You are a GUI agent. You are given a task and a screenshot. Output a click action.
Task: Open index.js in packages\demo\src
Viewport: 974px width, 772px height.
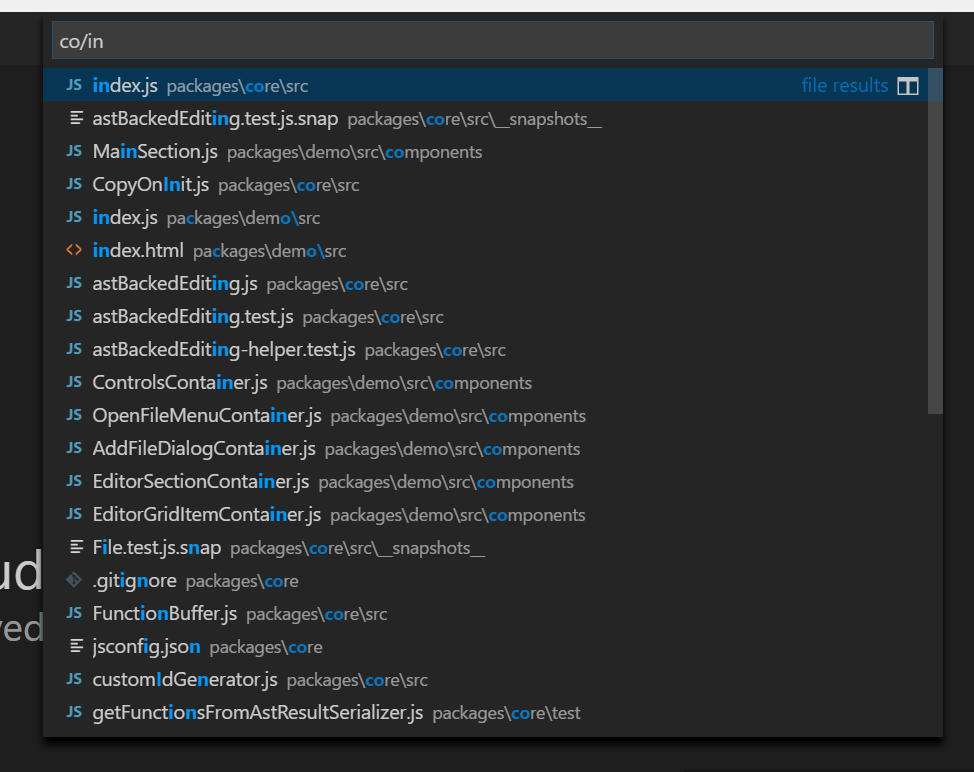tap(485, 217)
